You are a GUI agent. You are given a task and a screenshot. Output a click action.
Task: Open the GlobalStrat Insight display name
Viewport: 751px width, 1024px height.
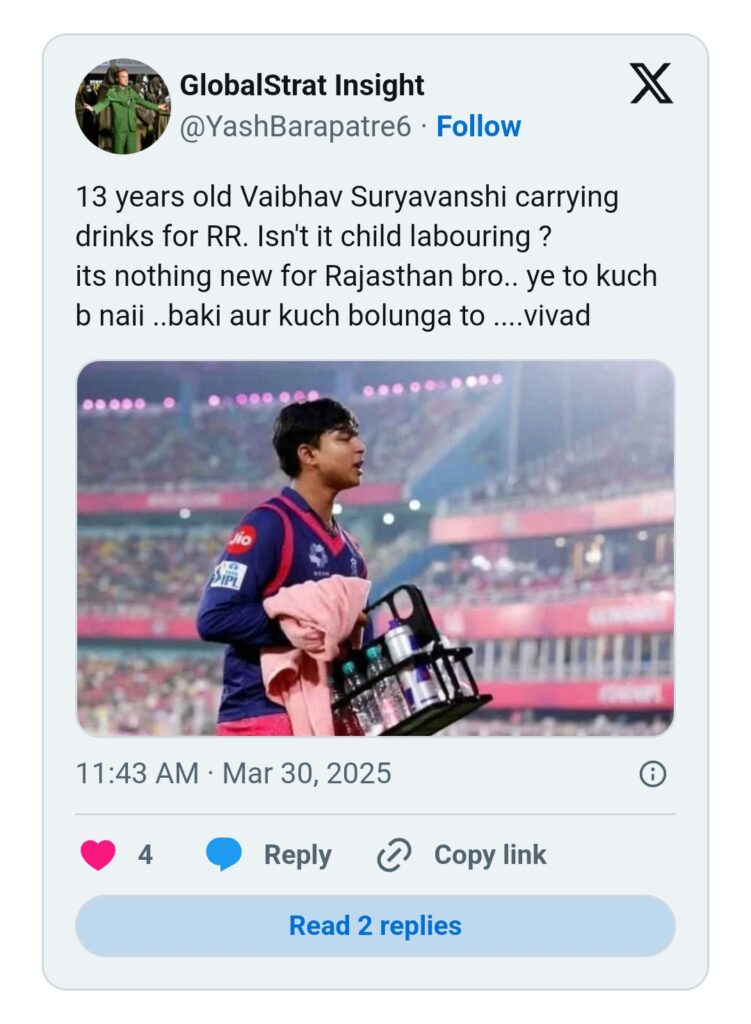pyautogui.click(x=302, y=86)
